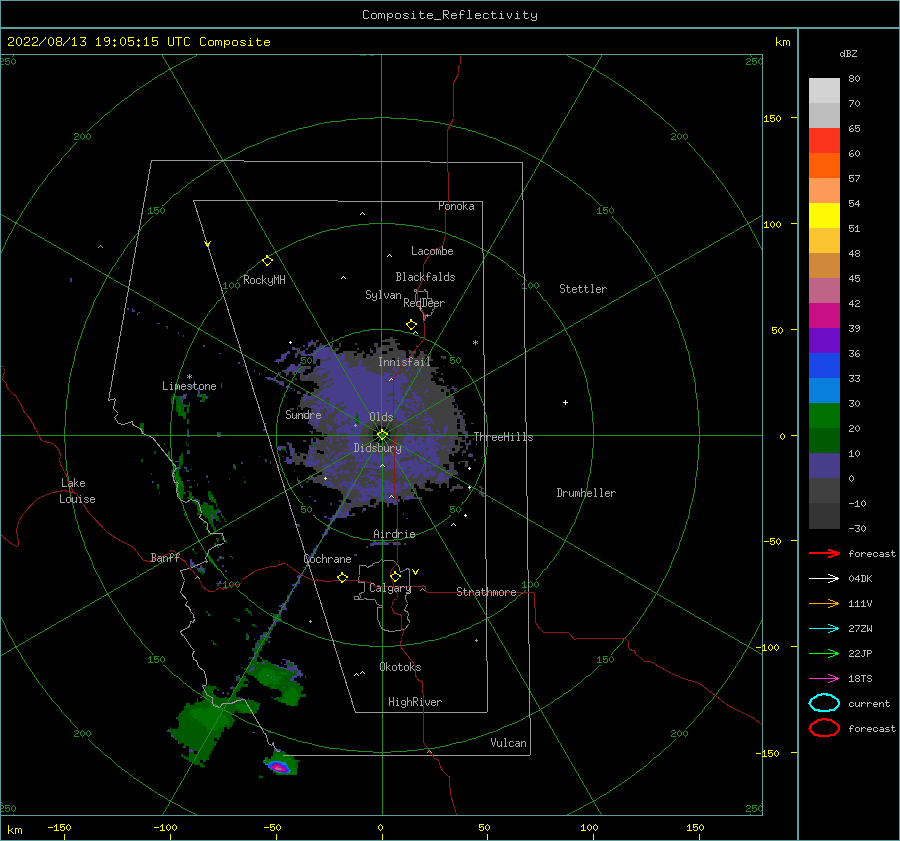Click the Stettler label
The height and width of the screenshot is (841, 900).
coord(583,289)
